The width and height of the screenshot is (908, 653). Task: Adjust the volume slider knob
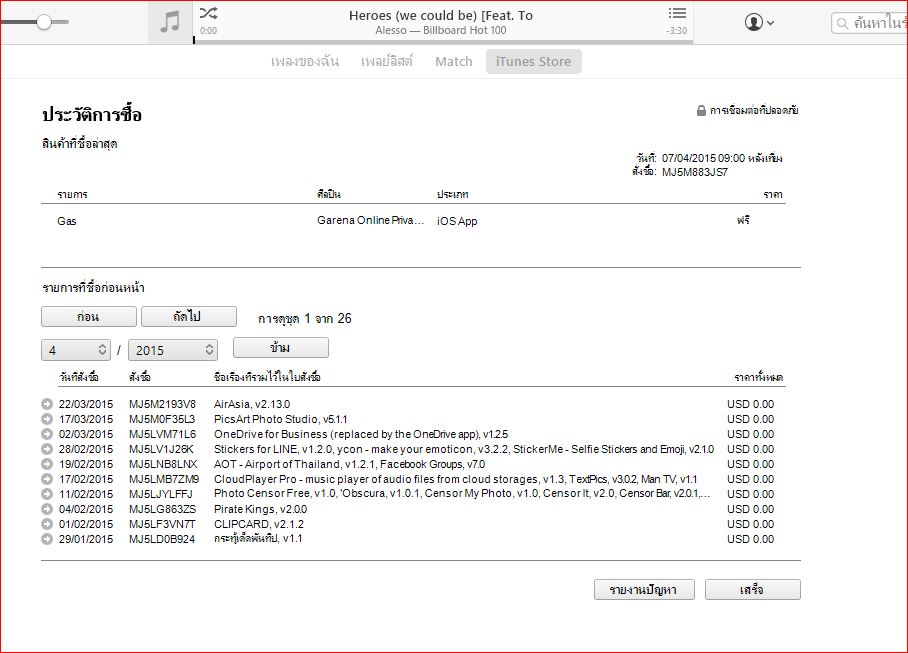coord(44,22)
